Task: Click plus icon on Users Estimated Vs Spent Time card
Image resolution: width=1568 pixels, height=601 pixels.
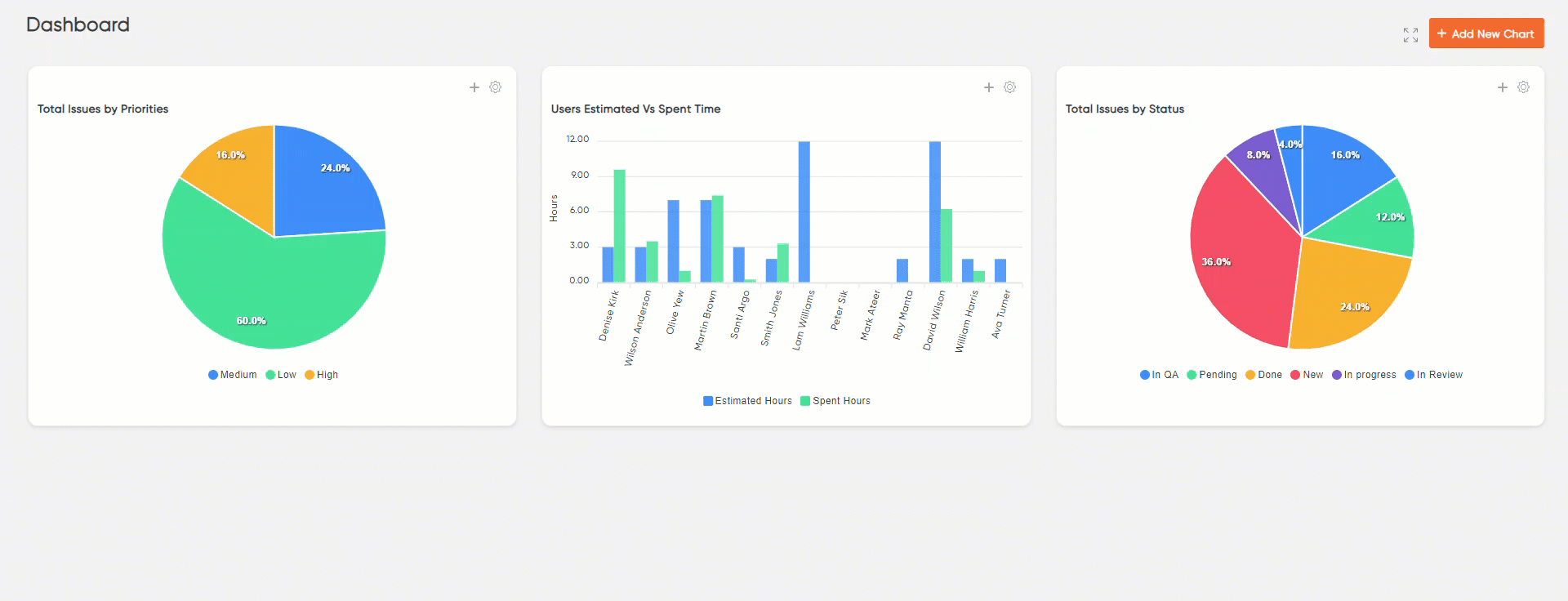Action: (988, 87)
